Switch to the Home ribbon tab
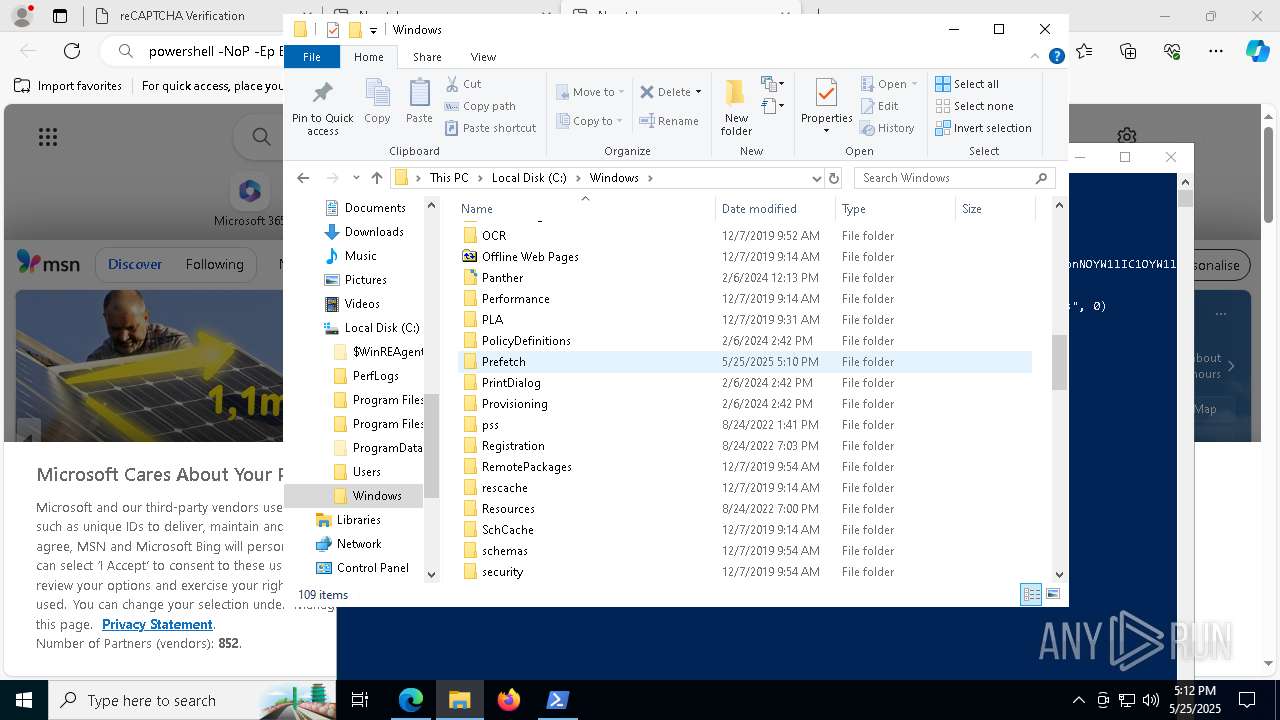1280x720 pixels. (368, 57)
